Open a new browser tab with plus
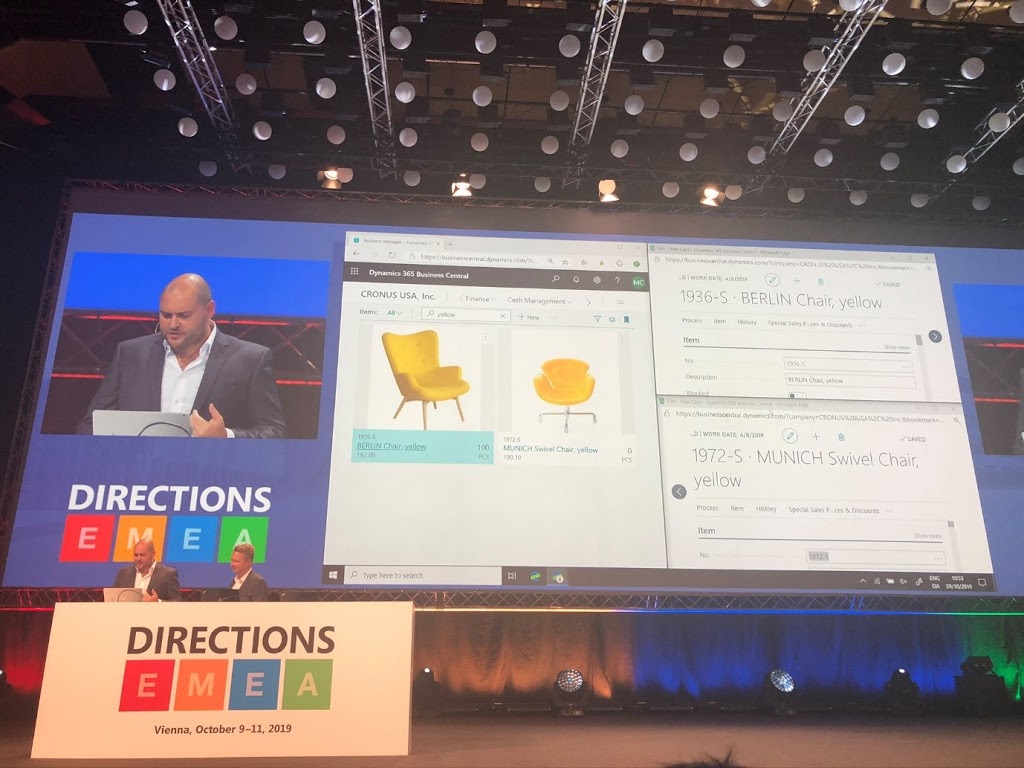This screenshot has width=1024, height=768. 450,244
